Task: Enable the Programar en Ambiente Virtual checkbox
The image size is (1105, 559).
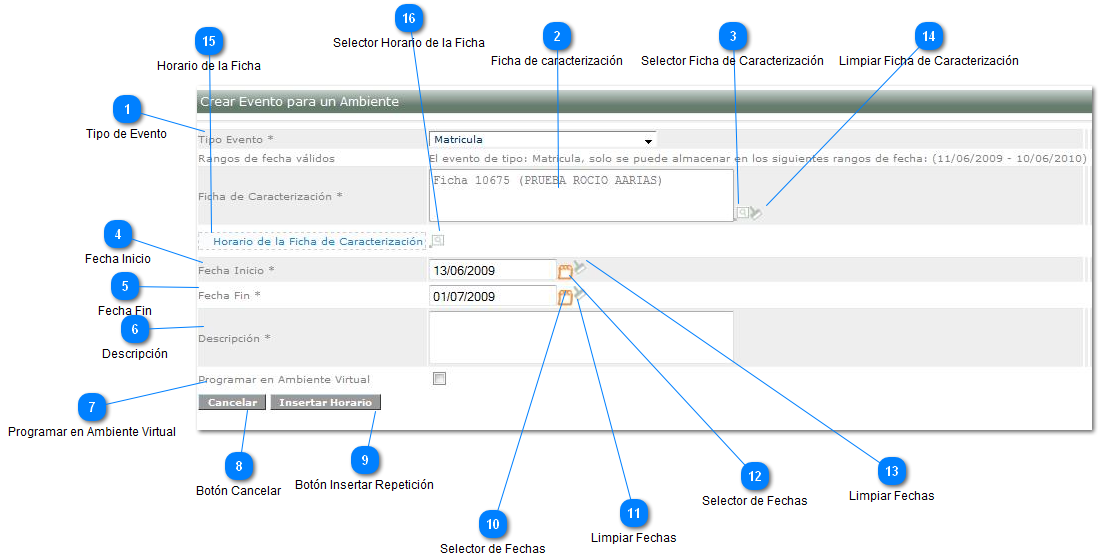Action: (439, 379)
